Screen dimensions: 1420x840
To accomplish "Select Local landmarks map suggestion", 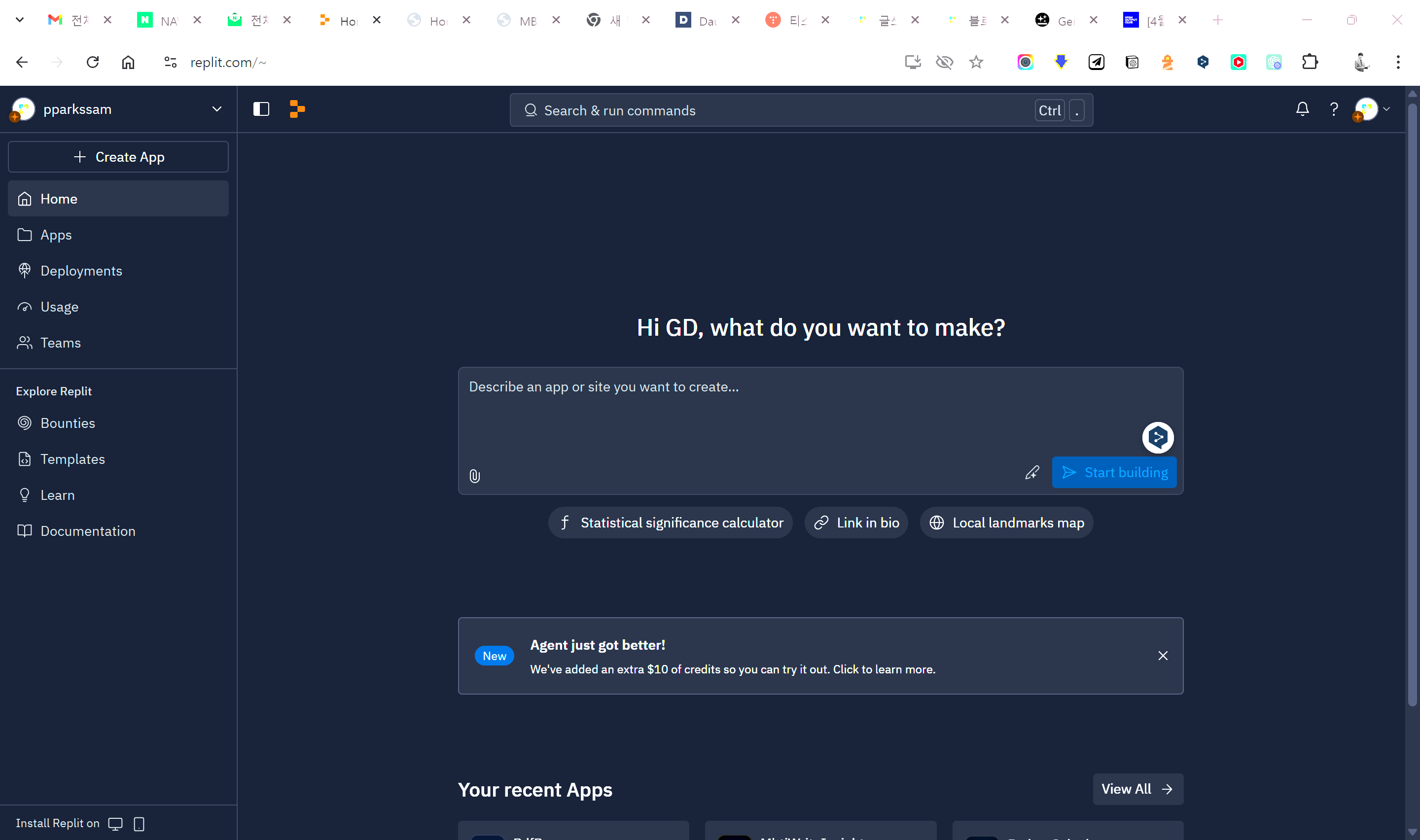I will pos(1006,523).
